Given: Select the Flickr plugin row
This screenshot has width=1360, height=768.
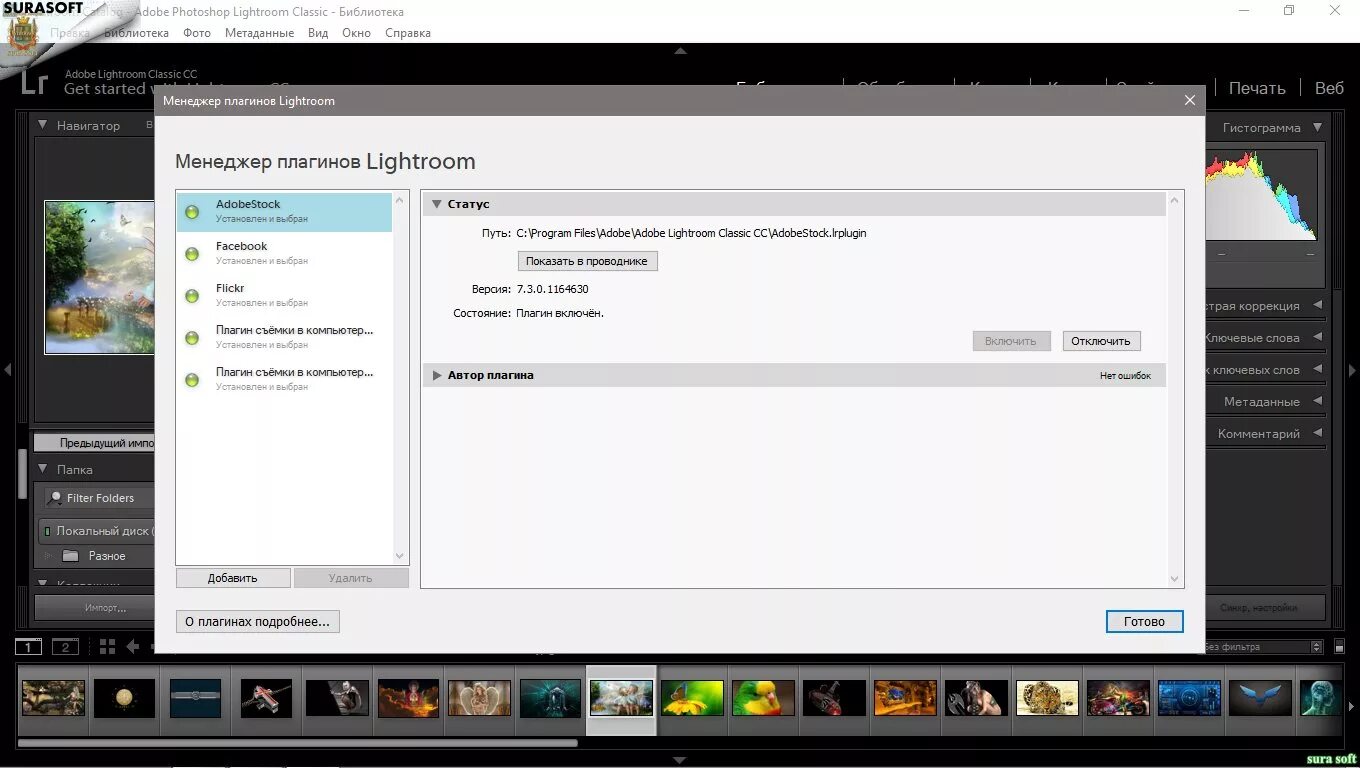Looking at the screenshot, I should click(284, 295).
